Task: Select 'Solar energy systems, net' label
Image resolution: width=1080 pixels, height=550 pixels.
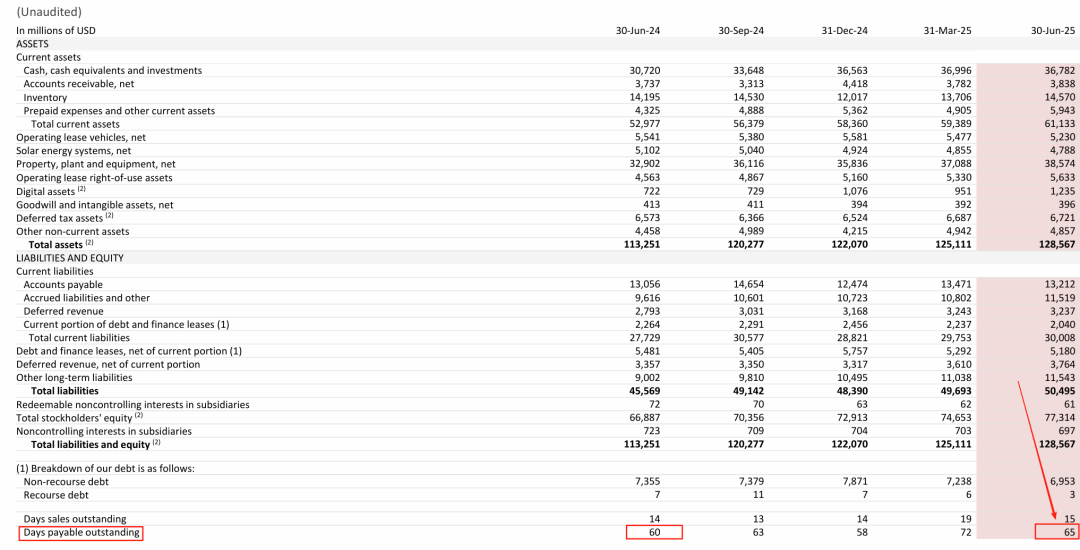Action: tap(73, 150)
